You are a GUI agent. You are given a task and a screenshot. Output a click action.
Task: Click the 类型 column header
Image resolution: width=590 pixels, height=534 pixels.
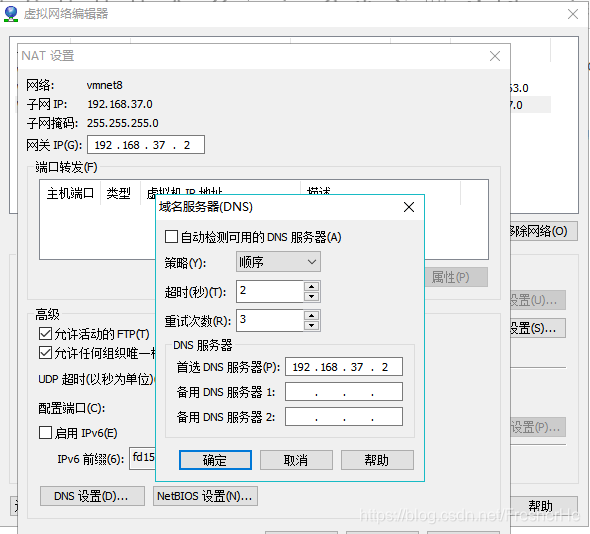(120, 193)
